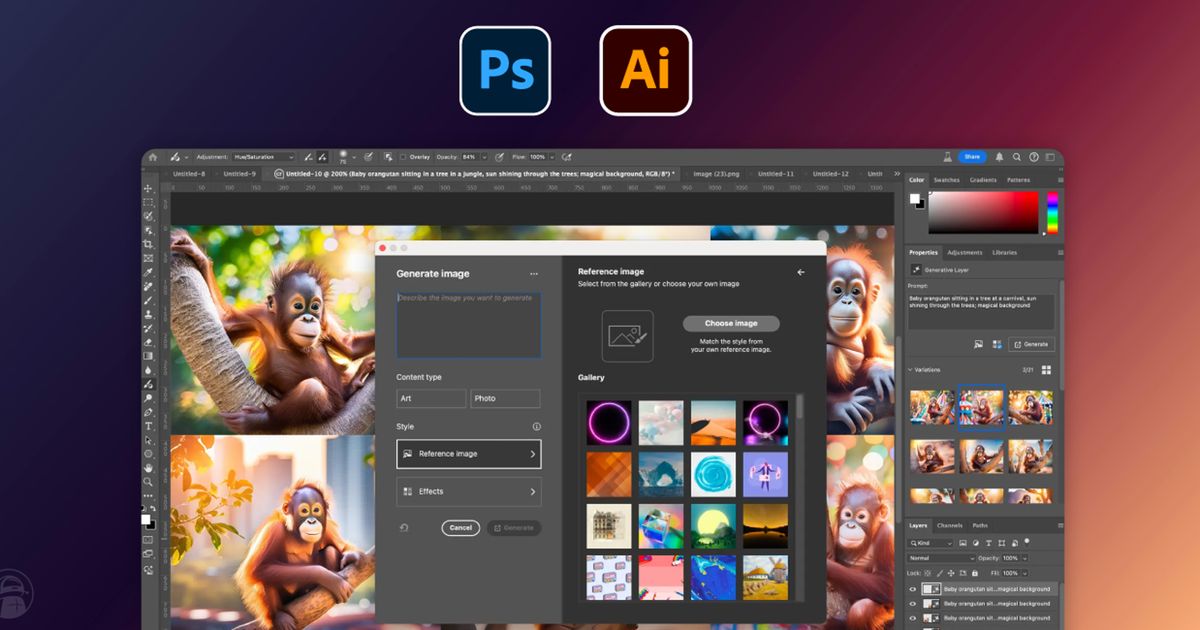1200x630 pixels.
Task: Open the workspace layout switcher icon
Action: tap(1050, 157)
